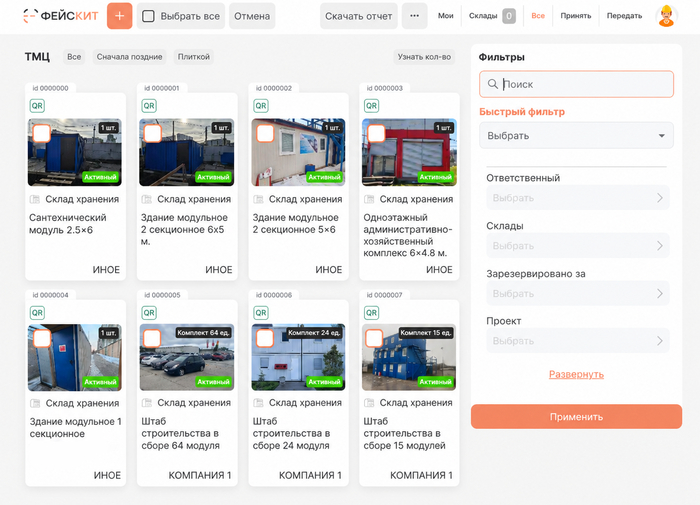Switch to the Мои tab
The height and width of the screenshot is (505, 700).
click(446, 16)
